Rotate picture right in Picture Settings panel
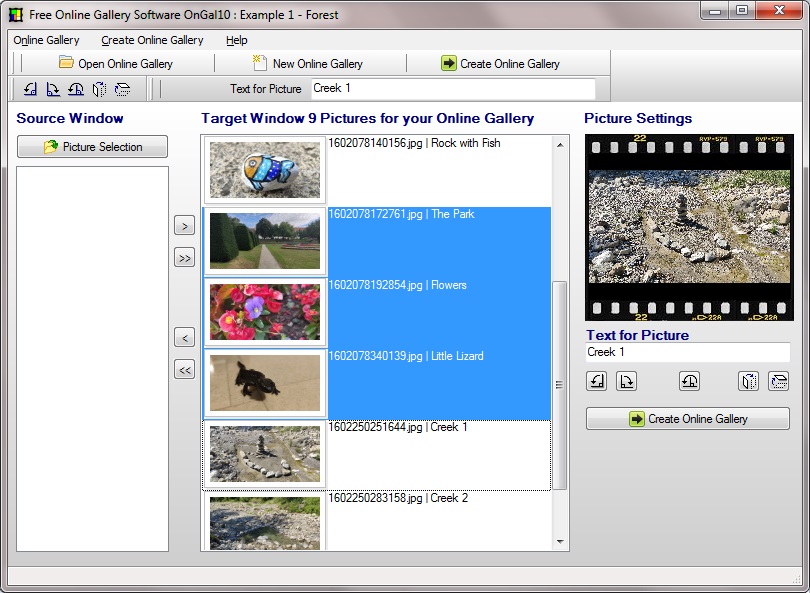 point(626,381)
